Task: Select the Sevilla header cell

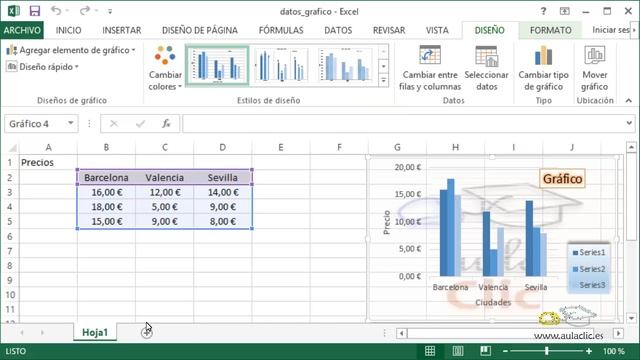Action: (x=223, y=178)
